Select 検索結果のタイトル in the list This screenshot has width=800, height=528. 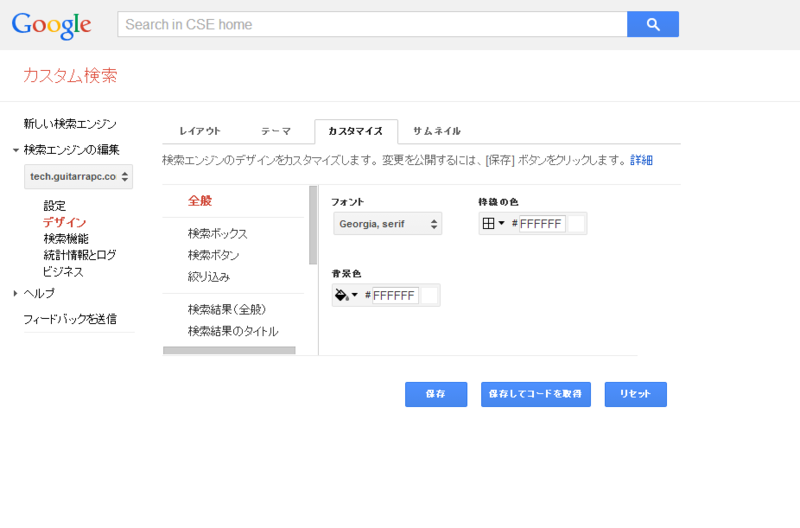[233, 331]
